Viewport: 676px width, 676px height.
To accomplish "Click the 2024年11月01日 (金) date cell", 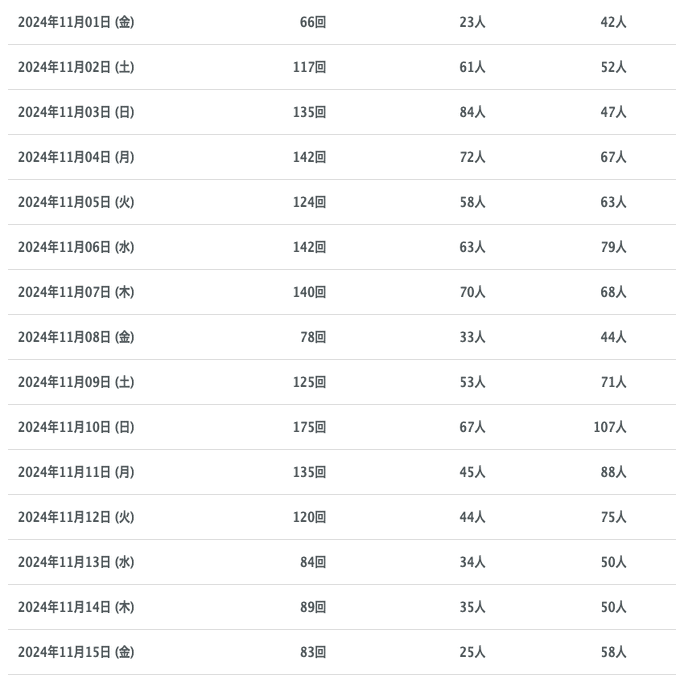I will pos(76,22).
